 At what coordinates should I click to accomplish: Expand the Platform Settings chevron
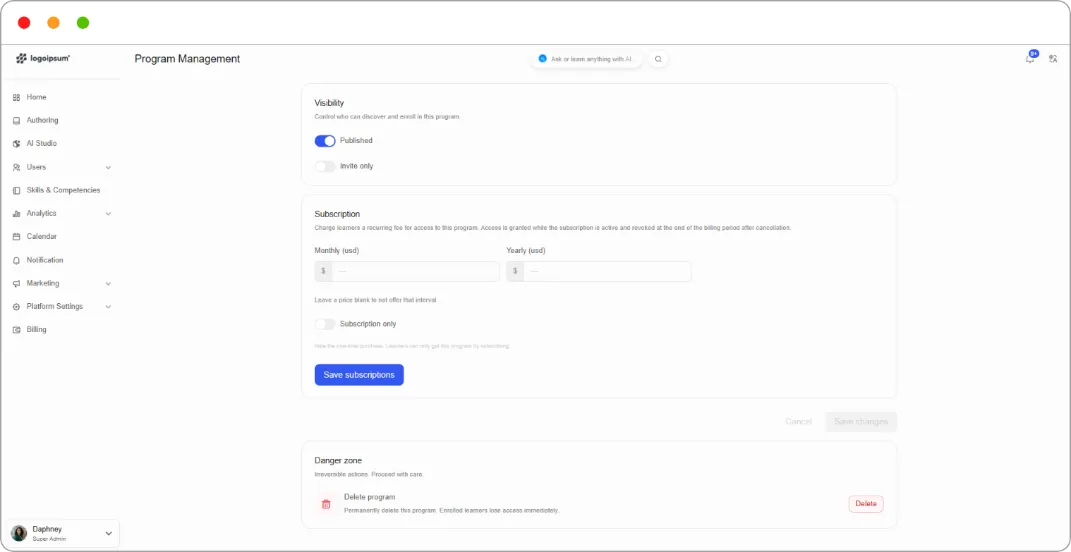click(108, 307)
